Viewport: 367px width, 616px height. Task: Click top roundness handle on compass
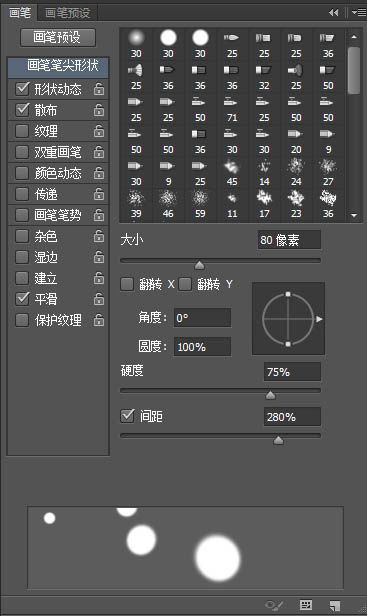pos(288,294)
